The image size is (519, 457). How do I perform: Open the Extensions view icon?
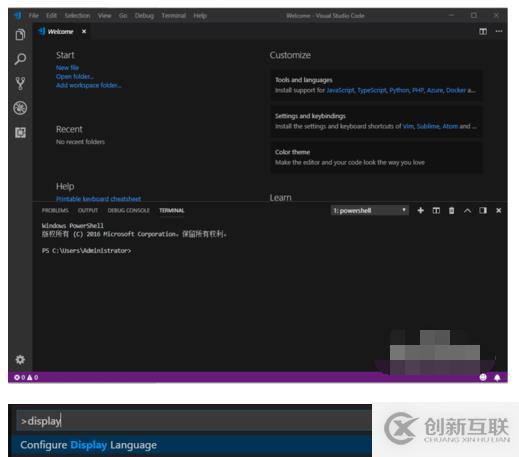coord(20,133)
